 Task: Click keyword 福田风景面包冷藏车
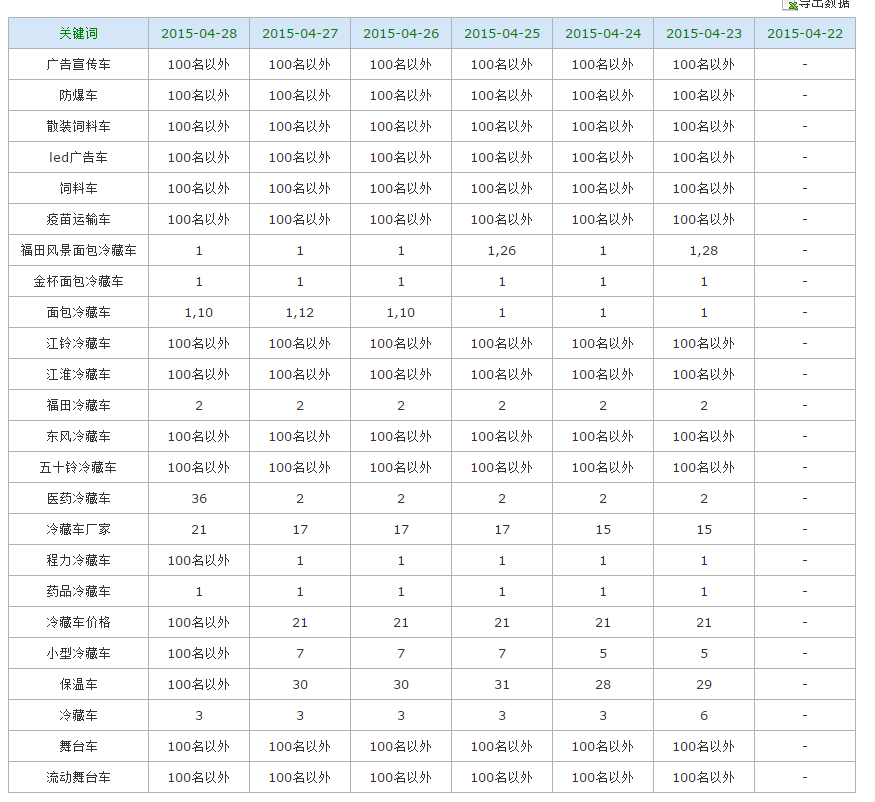pyautogui.click(x=79, y=251)
